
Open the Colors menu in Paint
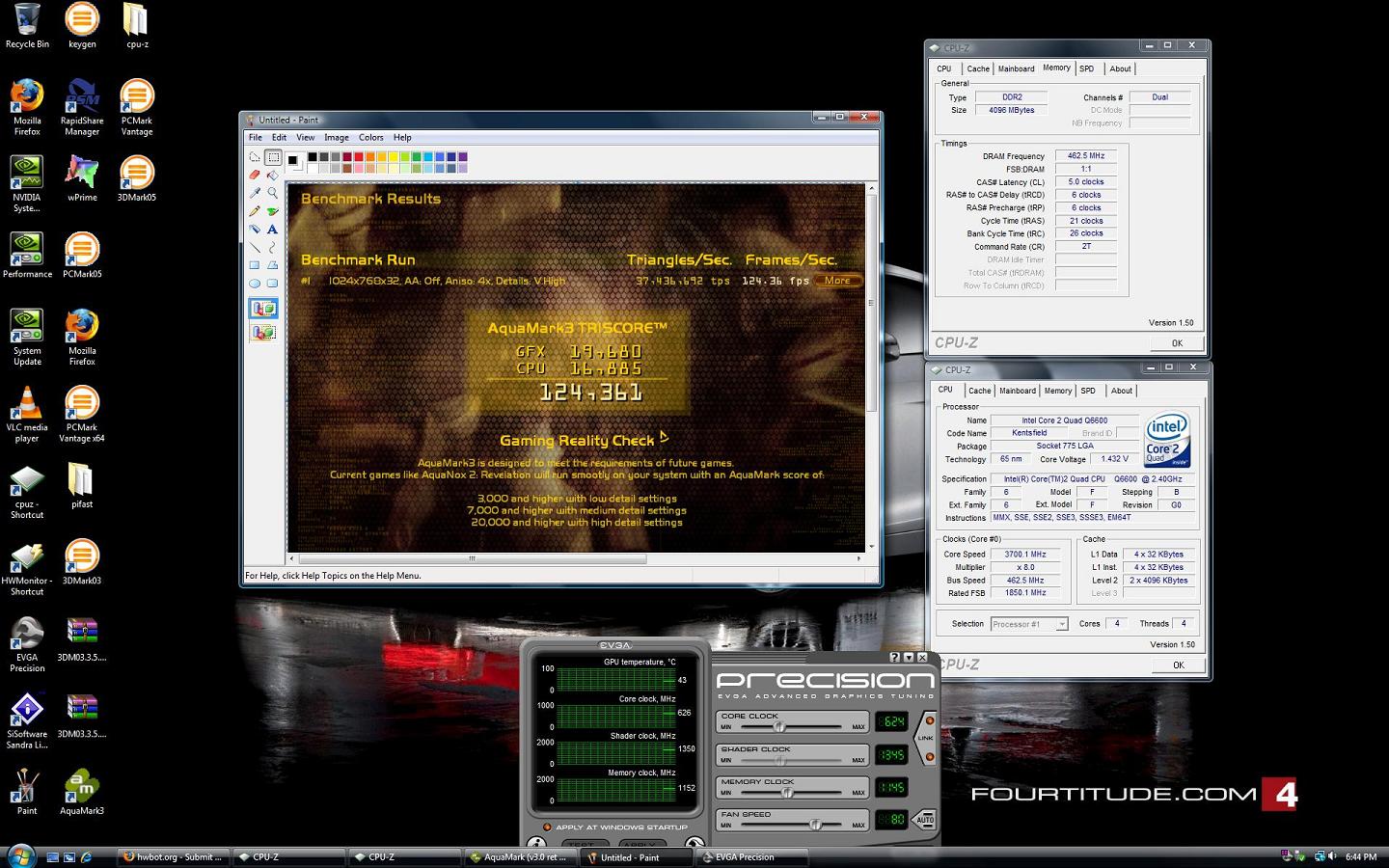coord(371,138)
